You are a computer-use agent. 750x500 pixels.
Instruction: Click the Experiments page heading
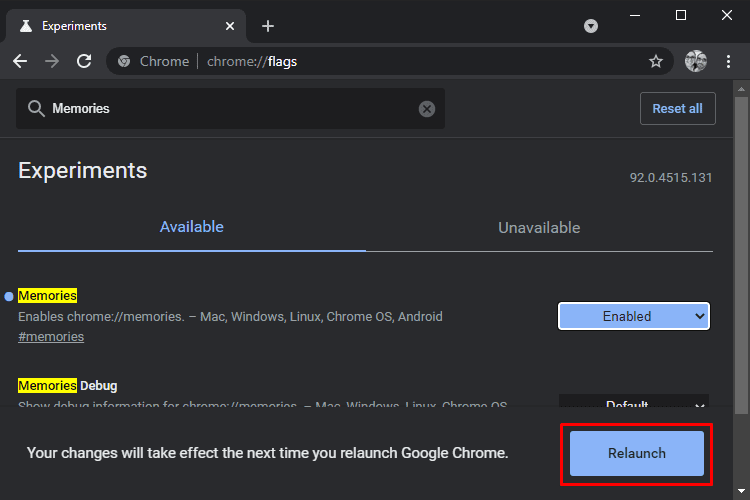tap(83, 171)
